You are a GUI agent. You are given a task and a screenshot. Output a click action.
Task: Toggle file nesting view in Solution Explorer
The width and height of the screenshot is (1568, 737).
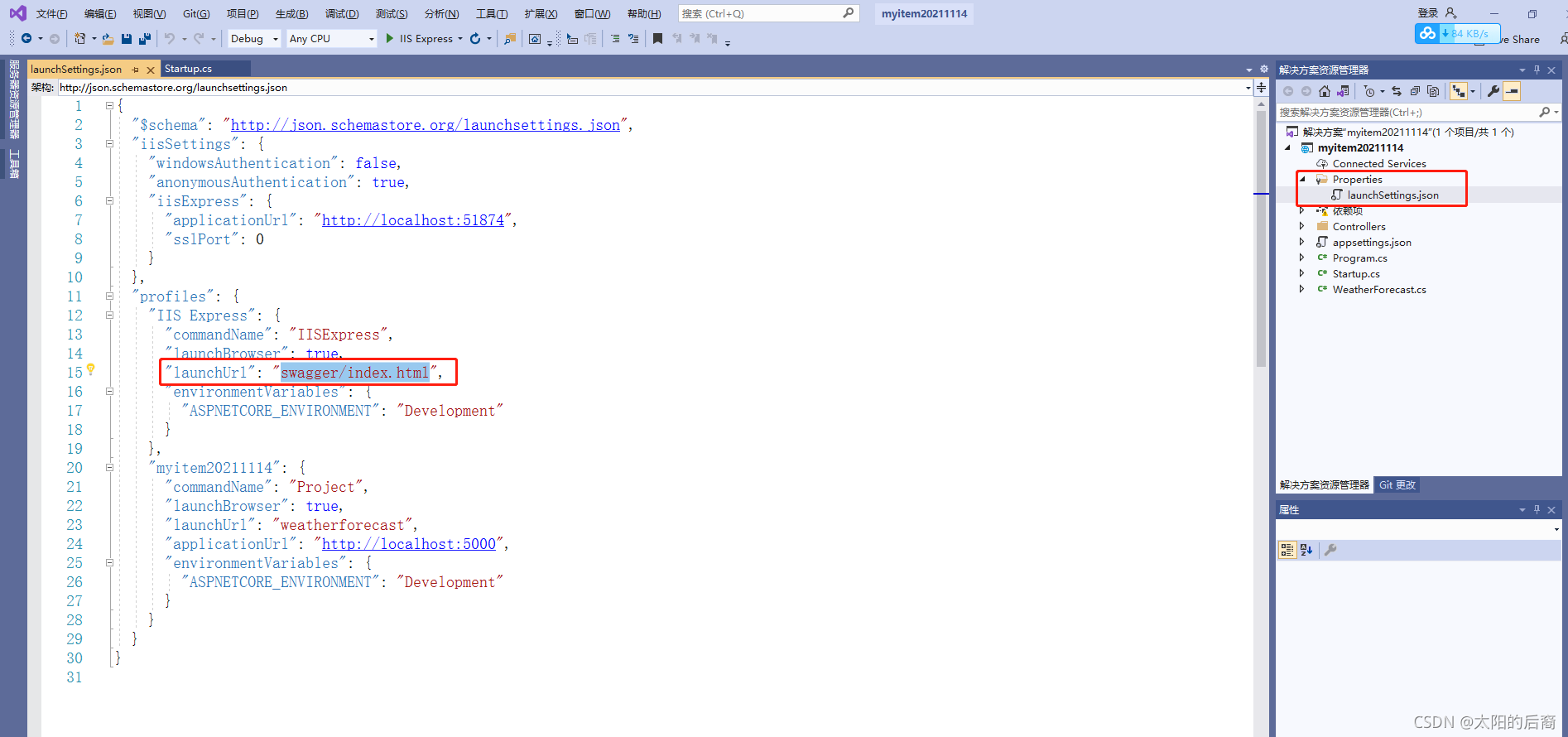1459,91
